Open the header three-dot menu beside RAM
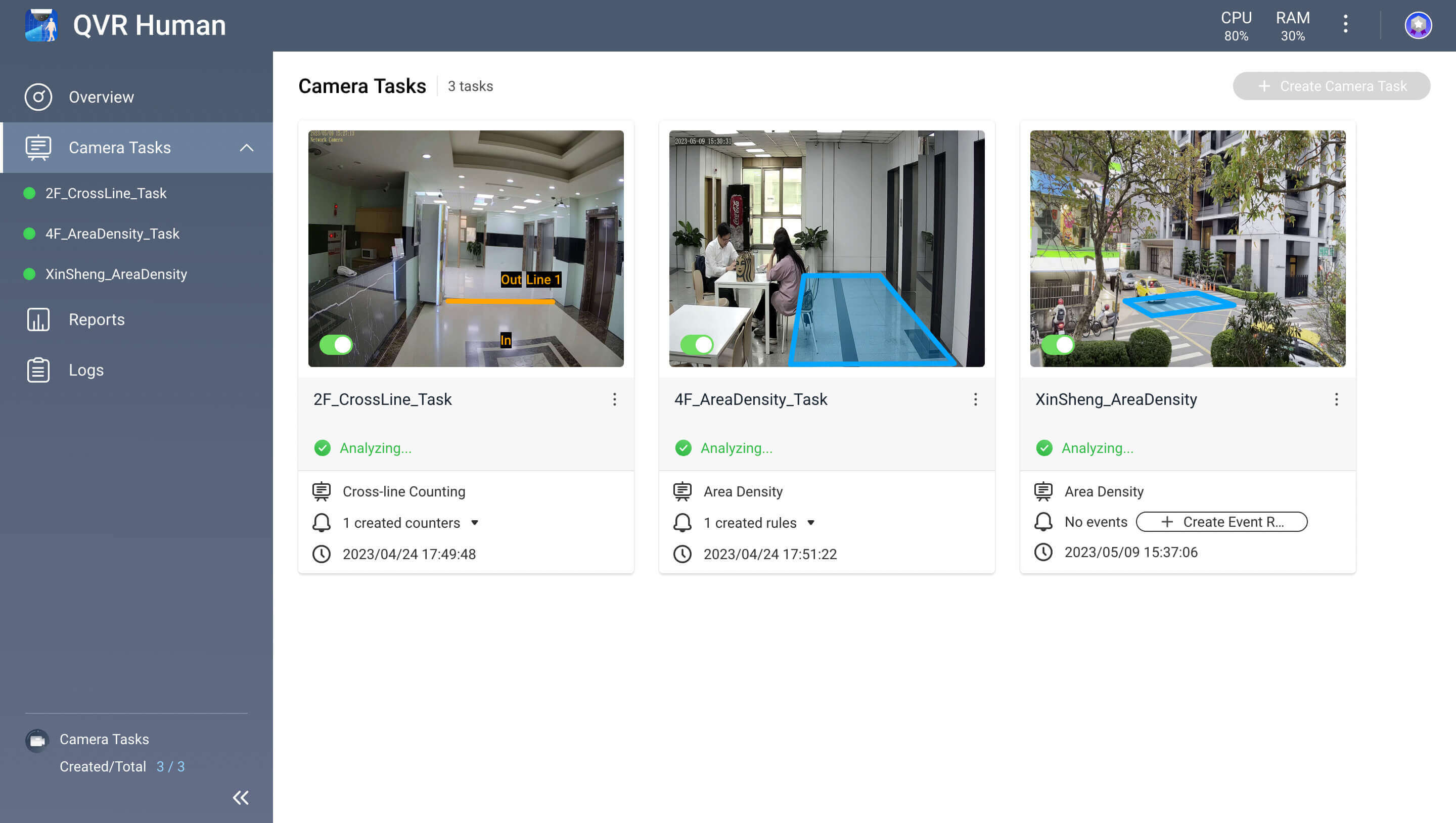 pyautogui.click(x=1345, y=24)
